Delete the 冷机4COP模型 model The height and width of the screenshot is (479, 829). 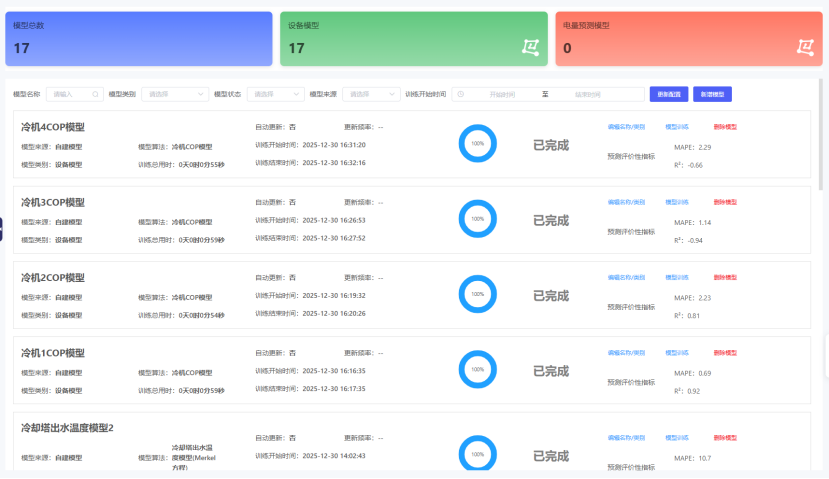(x=725, y=127)
